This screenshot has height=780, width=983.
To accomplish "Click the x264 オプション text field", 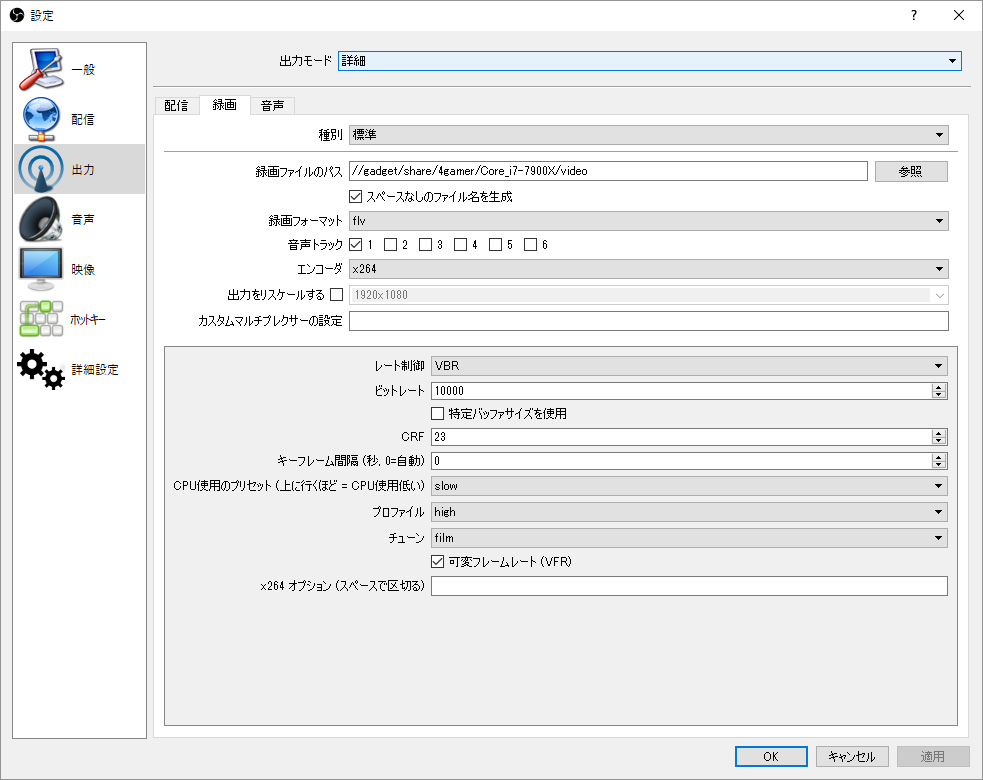I will (689, 586).
